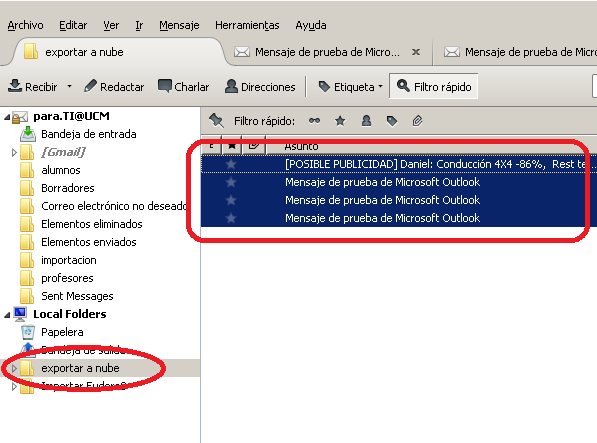
Task: Open the Charlar chat button
Action: (184, 87)
